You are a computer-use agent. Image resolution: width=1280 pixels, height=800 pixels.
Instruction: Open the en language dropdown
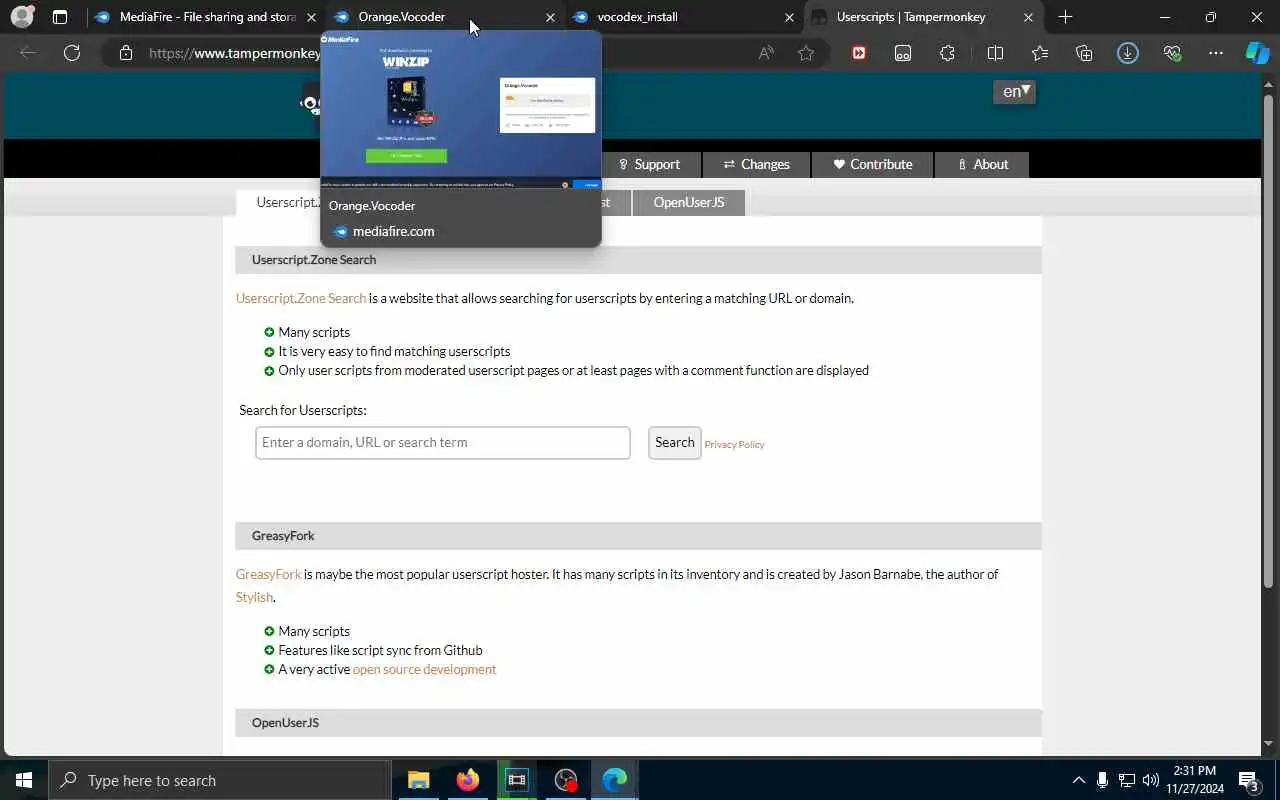[x=1015, y=92]
